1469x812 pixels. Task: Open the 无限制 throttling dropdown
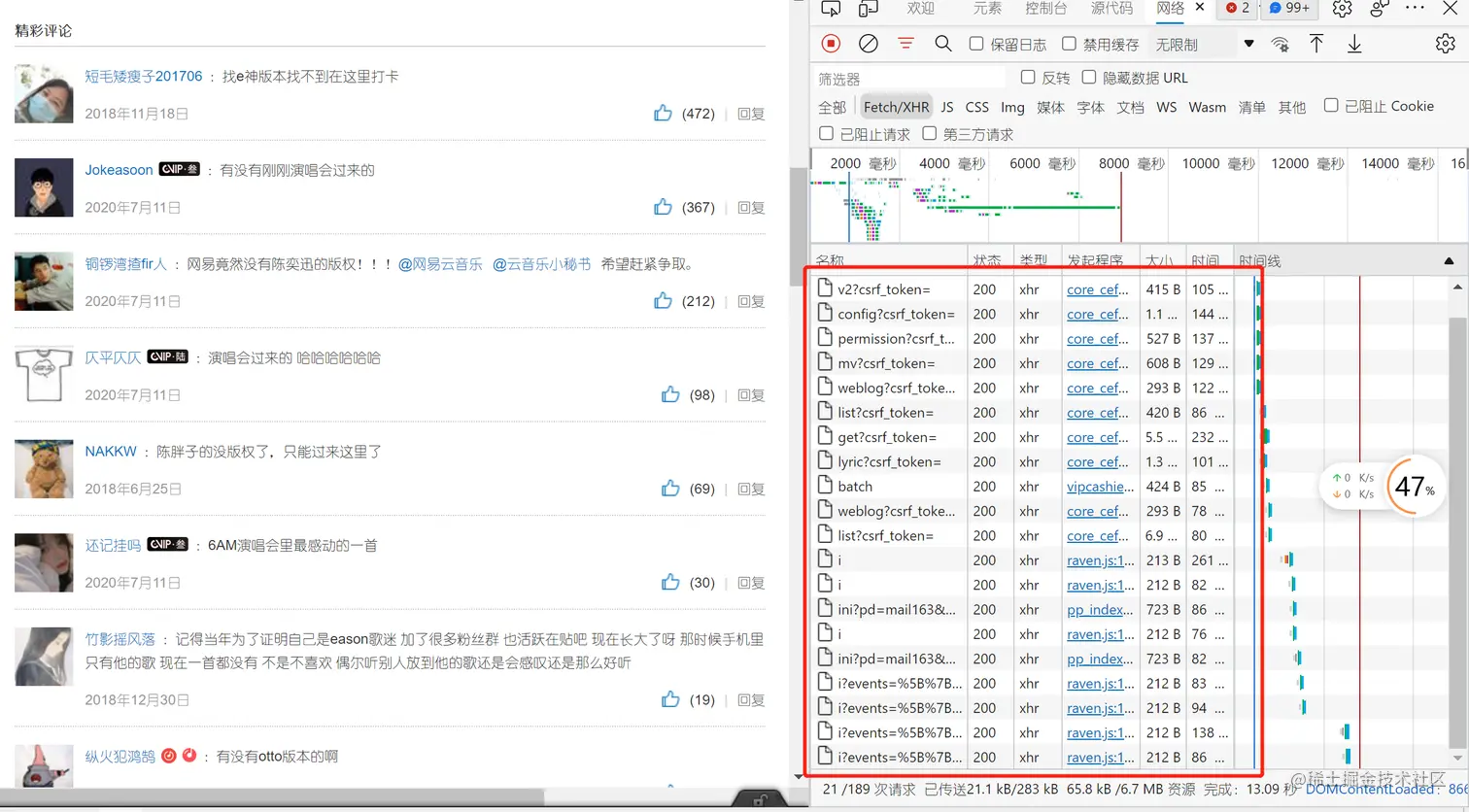pos(1205,45)
